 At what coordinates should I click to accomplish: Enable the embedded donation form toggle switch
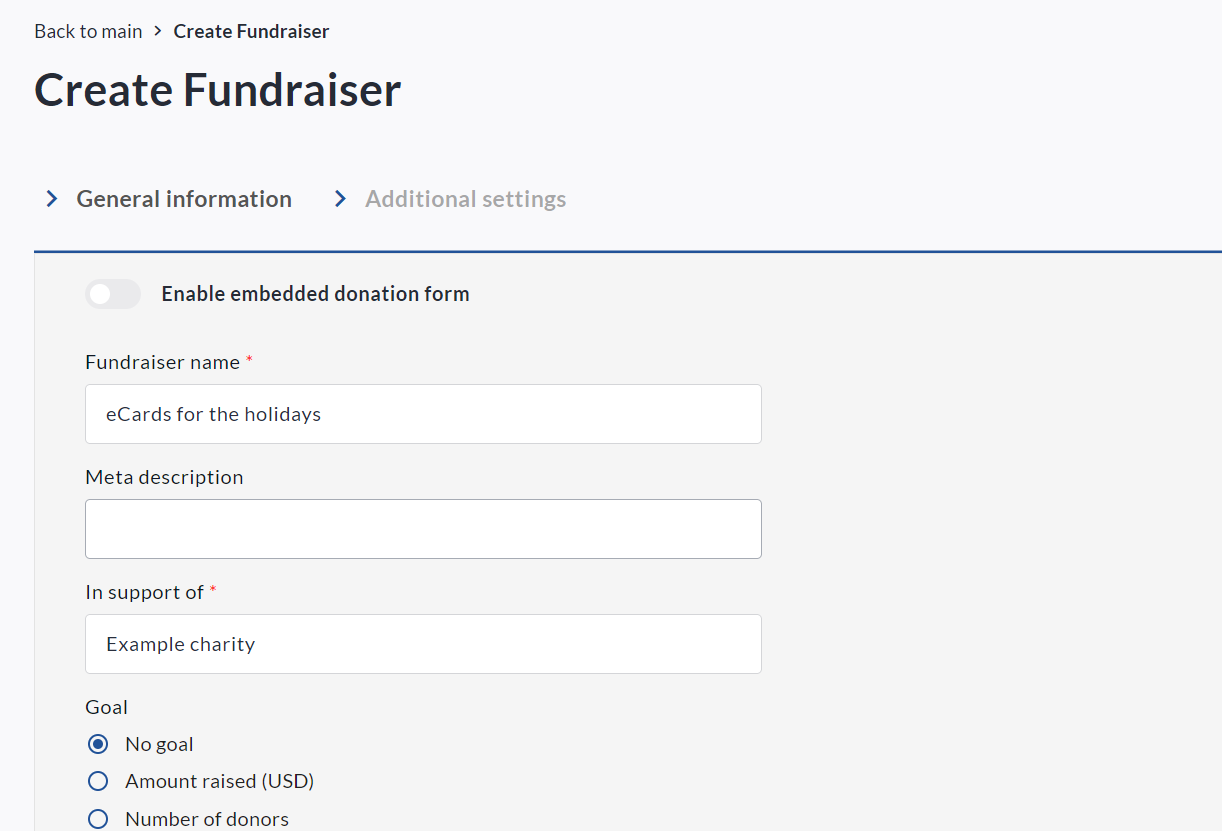click(x=112, y=294)
